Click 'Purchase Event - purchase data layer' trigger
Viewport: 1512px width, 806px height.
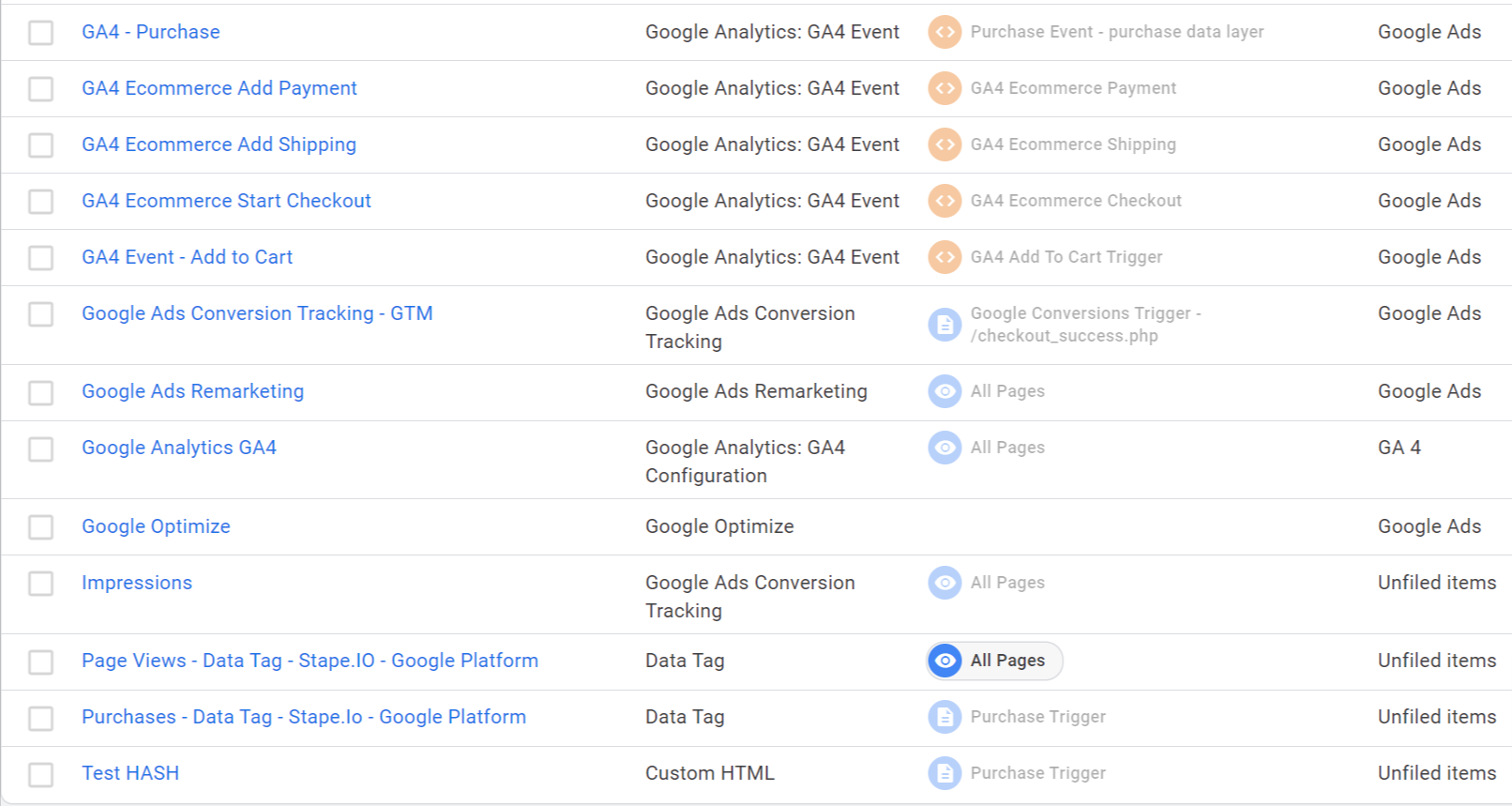[1117, 32]
